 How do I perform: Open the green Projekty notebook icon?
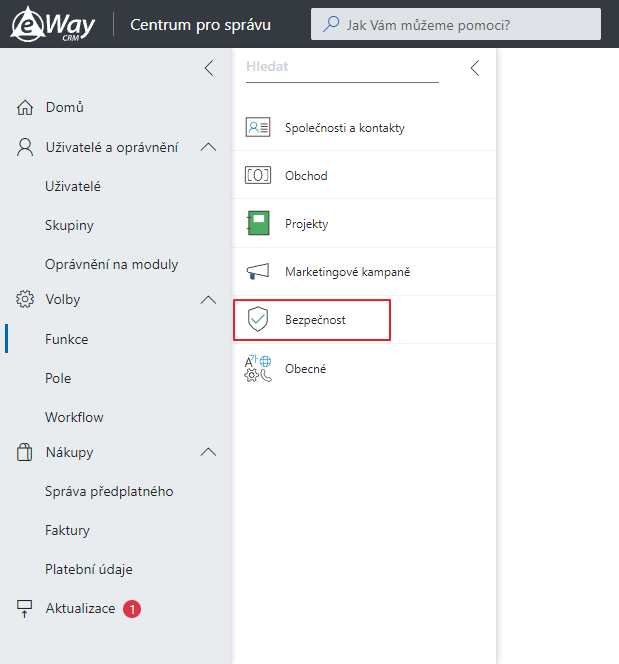(x=258, y=223)
